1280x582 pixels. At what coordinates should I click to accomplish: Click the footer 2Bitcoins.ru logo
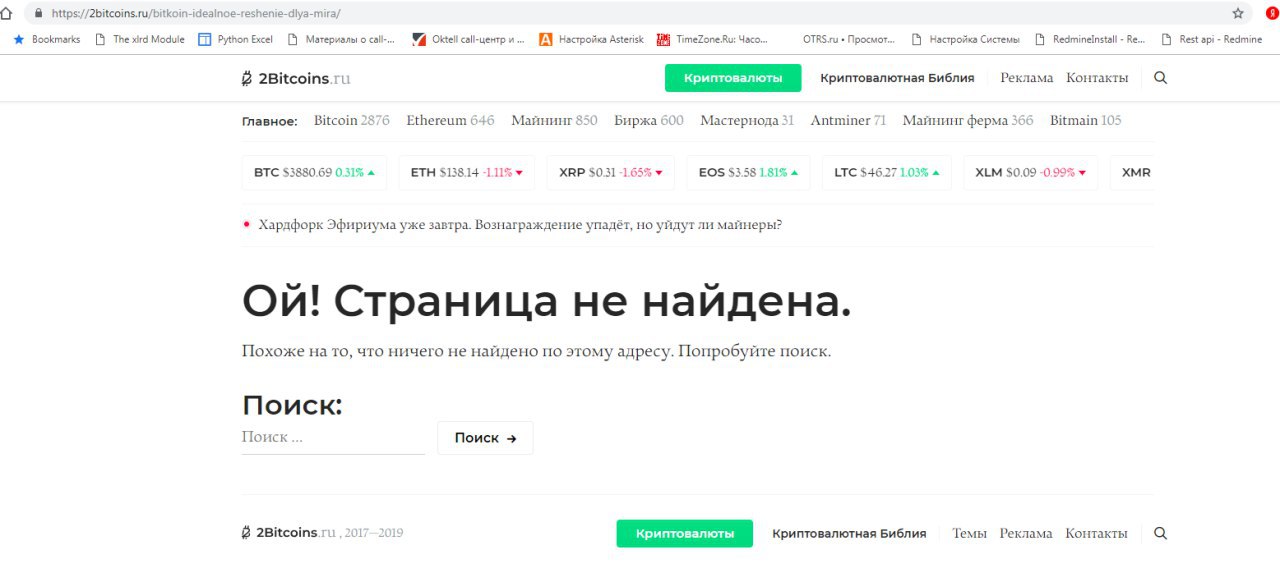coord(290,533)
